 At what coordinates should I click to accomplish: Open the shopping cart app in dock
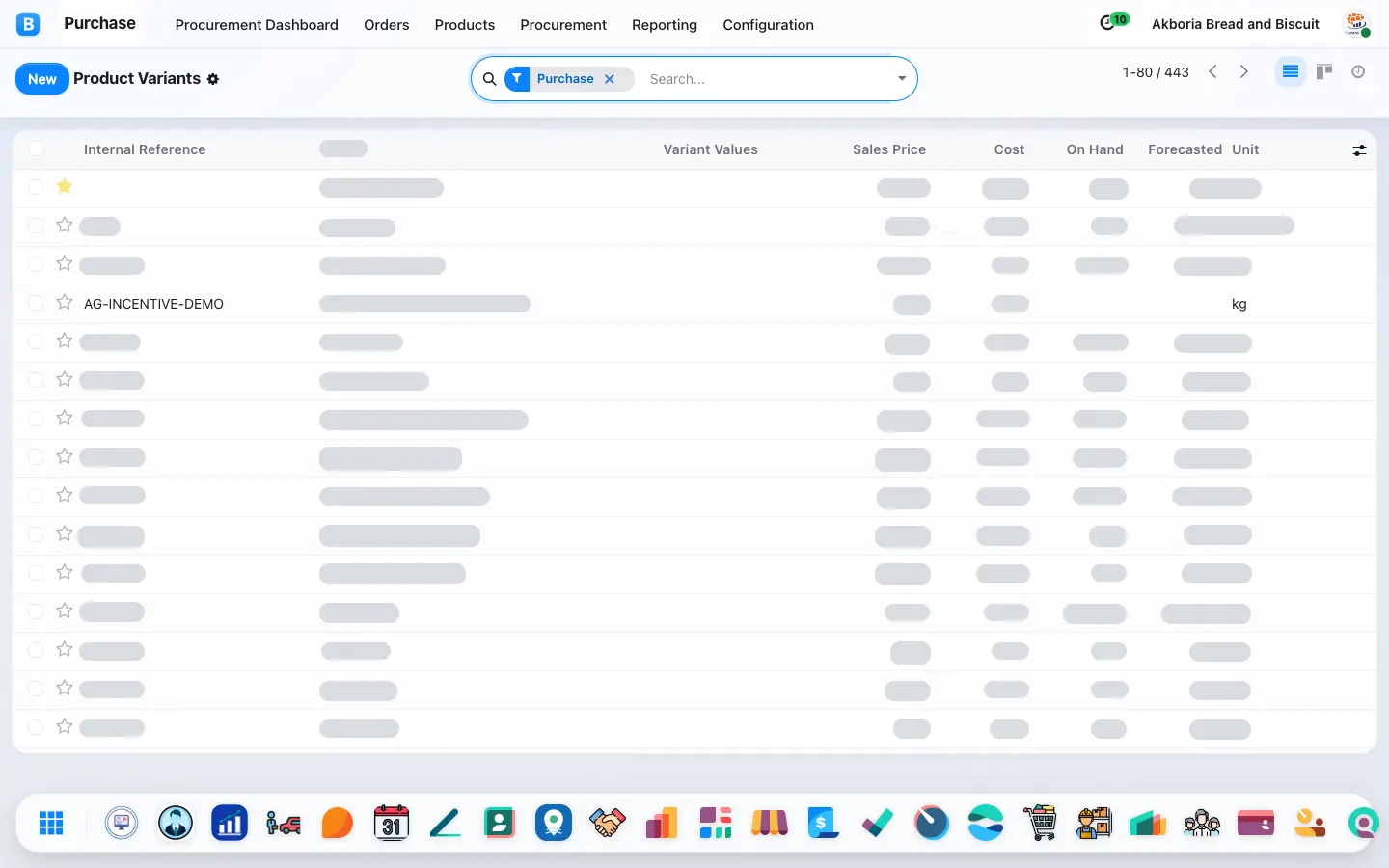(x=1040, y=823)
